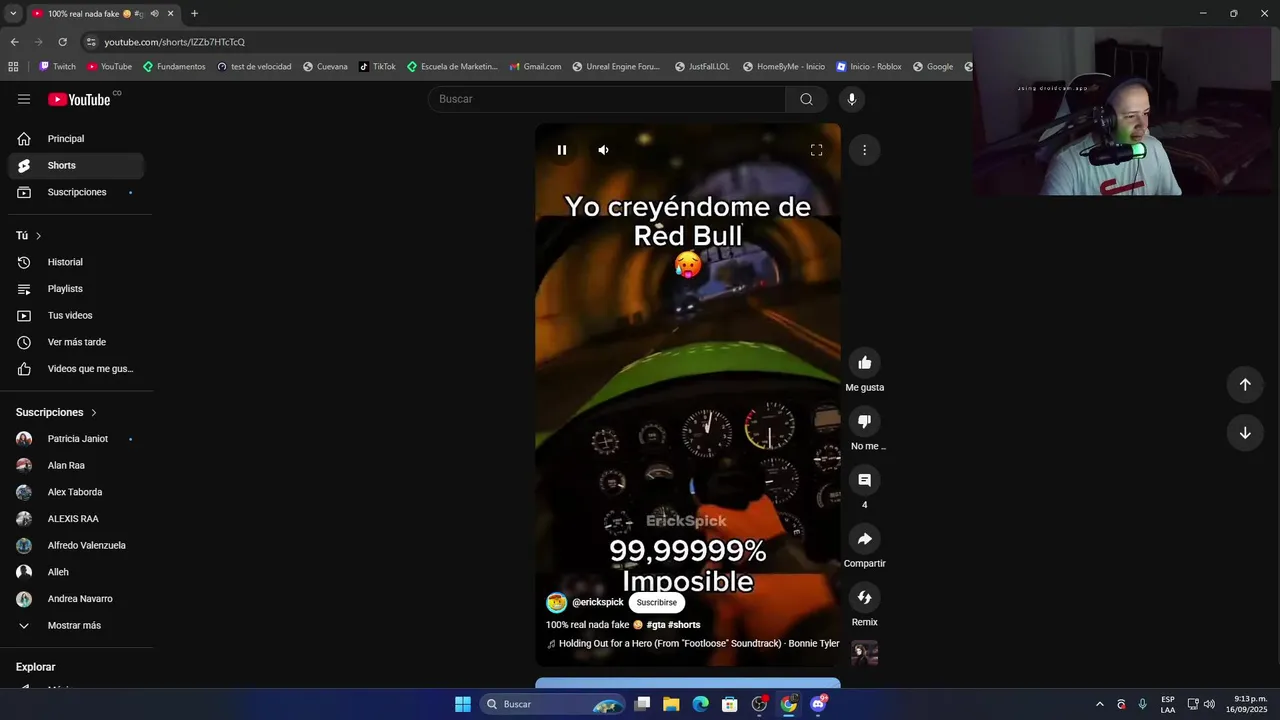Open the Twitch bookmark
Image resolution: width=1280 pixels, height=720 pixels.
tap(57, 67)
